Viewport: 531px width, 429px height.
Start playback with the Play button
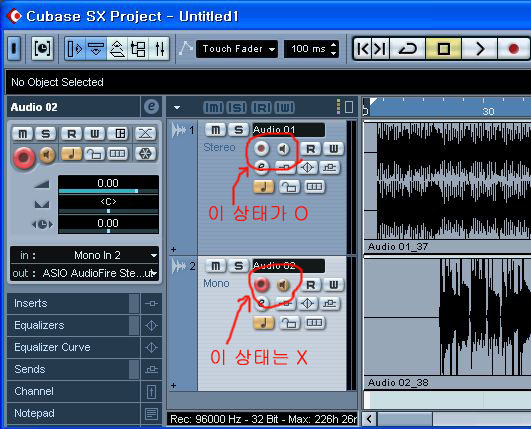480,49
